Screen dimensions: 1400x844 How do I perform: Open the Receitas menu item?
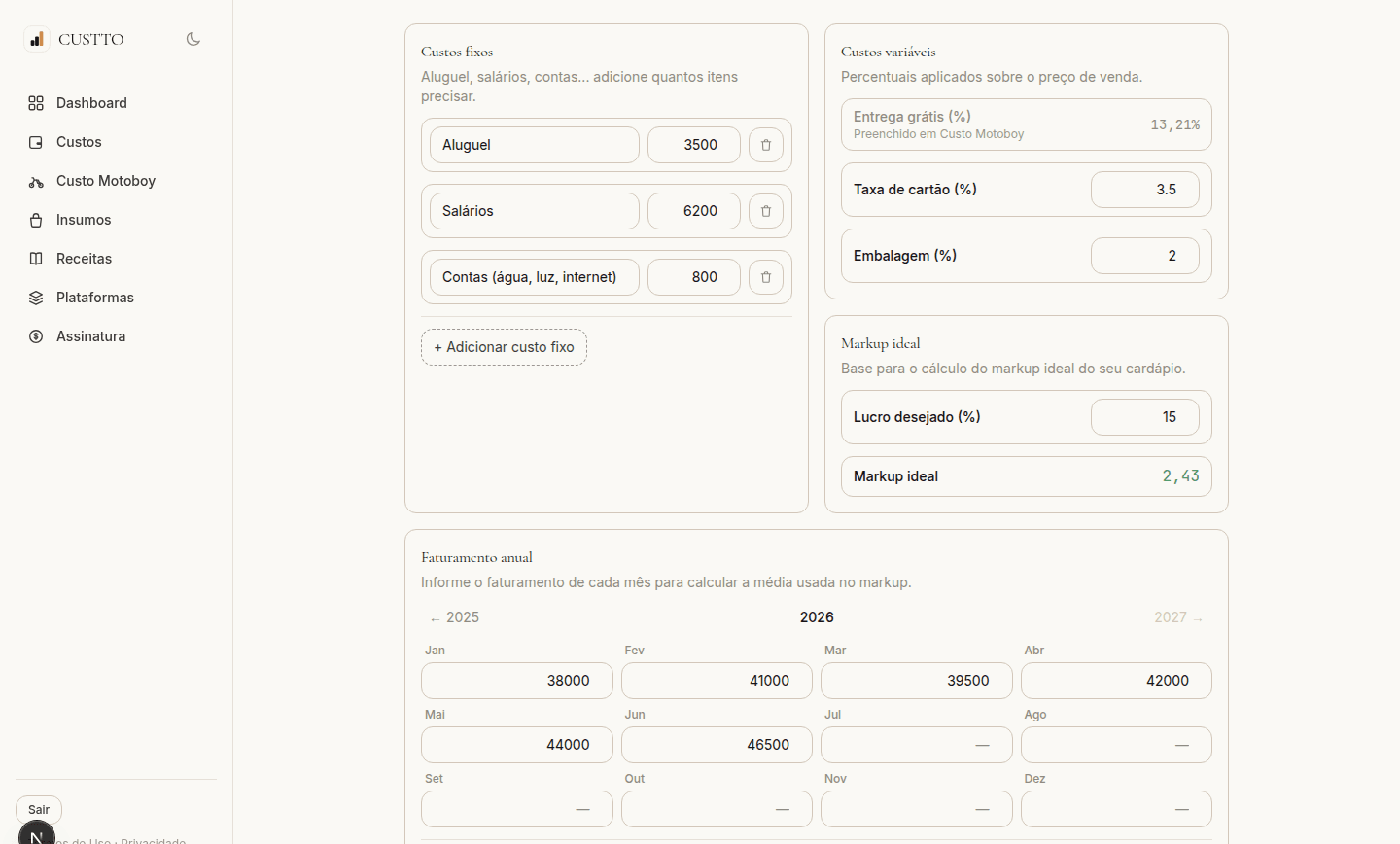click(116, 259)
